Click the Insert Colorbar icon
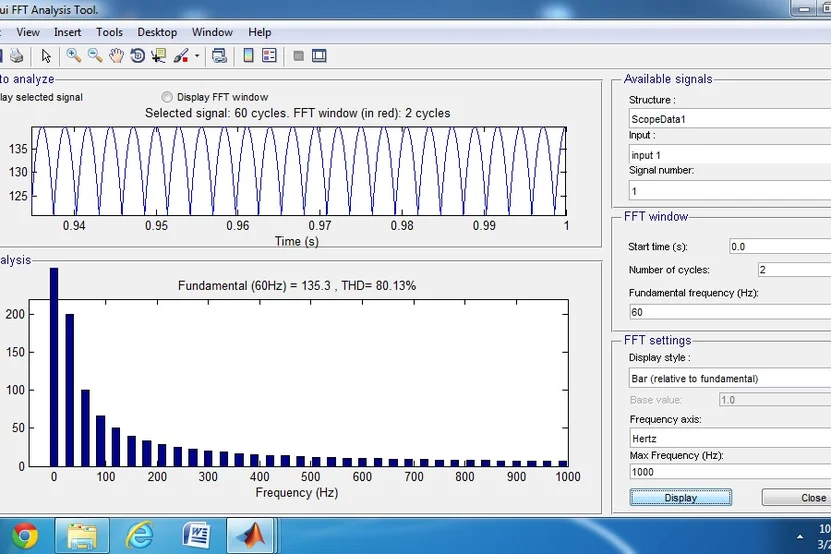 click(248, 56)
